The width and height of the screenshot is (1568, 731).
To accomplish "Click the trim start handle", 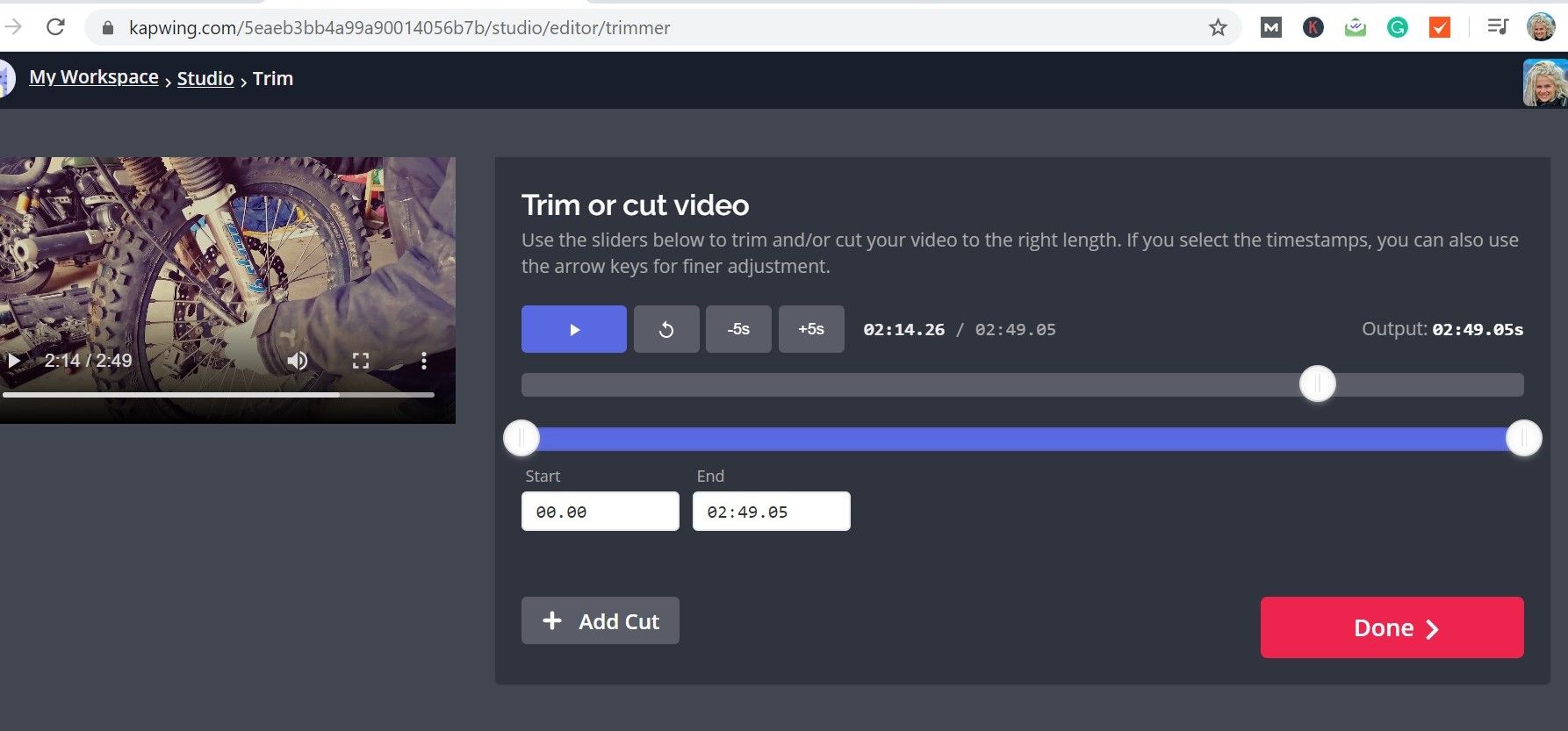I will (521, 438).
